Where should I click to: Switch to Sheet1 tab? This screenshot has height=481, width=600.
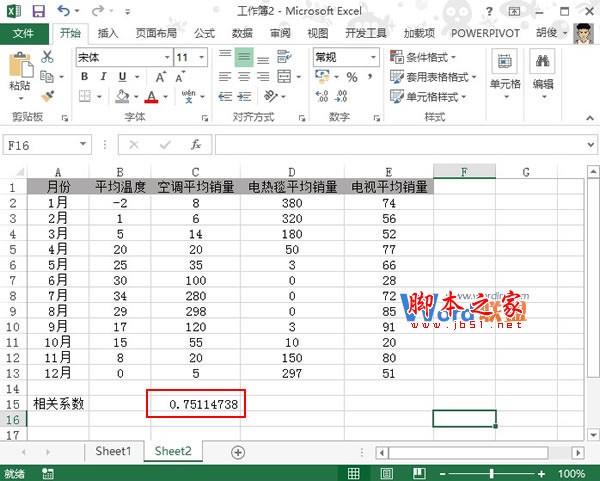[x=113, y=451]
